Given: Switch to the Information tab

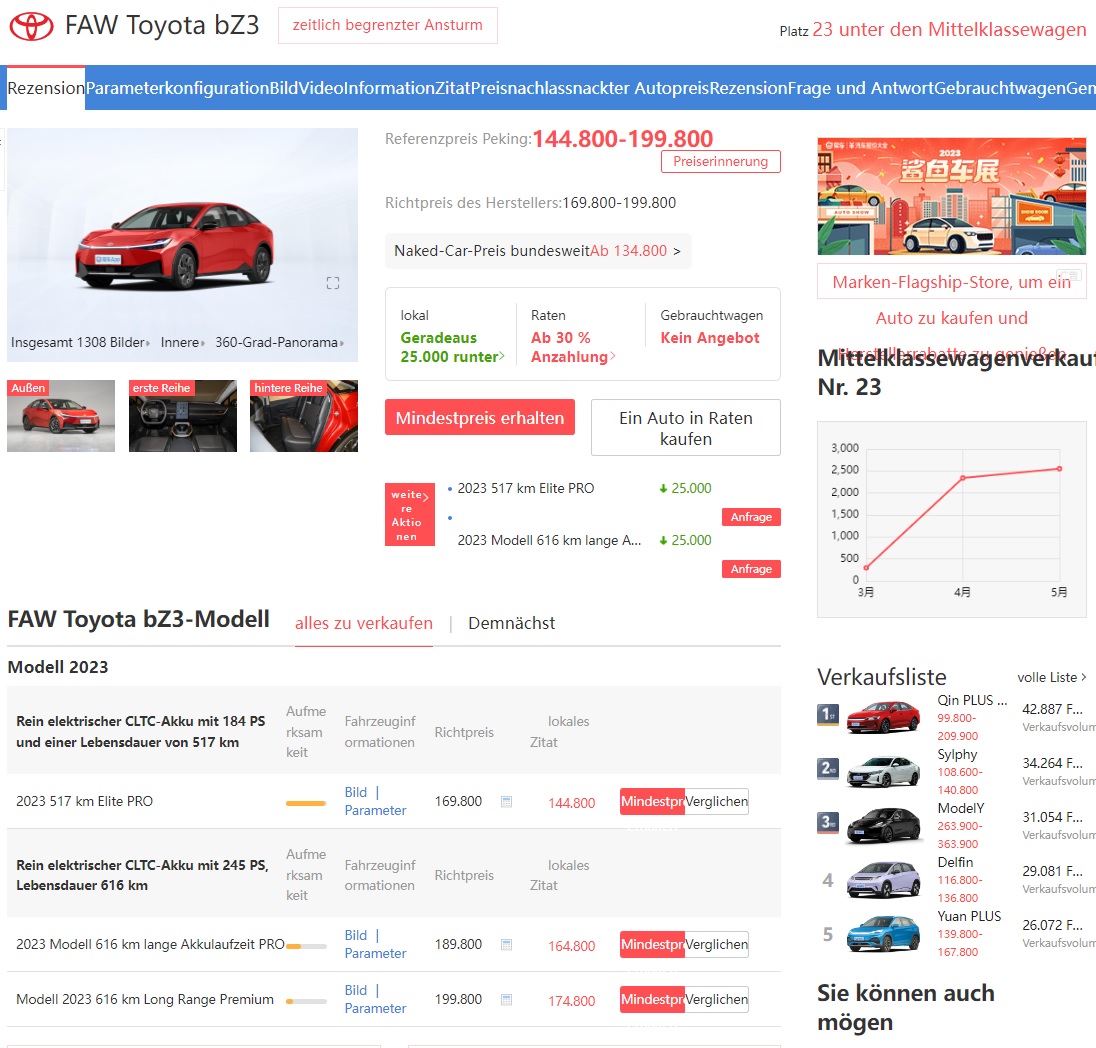Looking at the screenshot, I should tap(389, 88).
